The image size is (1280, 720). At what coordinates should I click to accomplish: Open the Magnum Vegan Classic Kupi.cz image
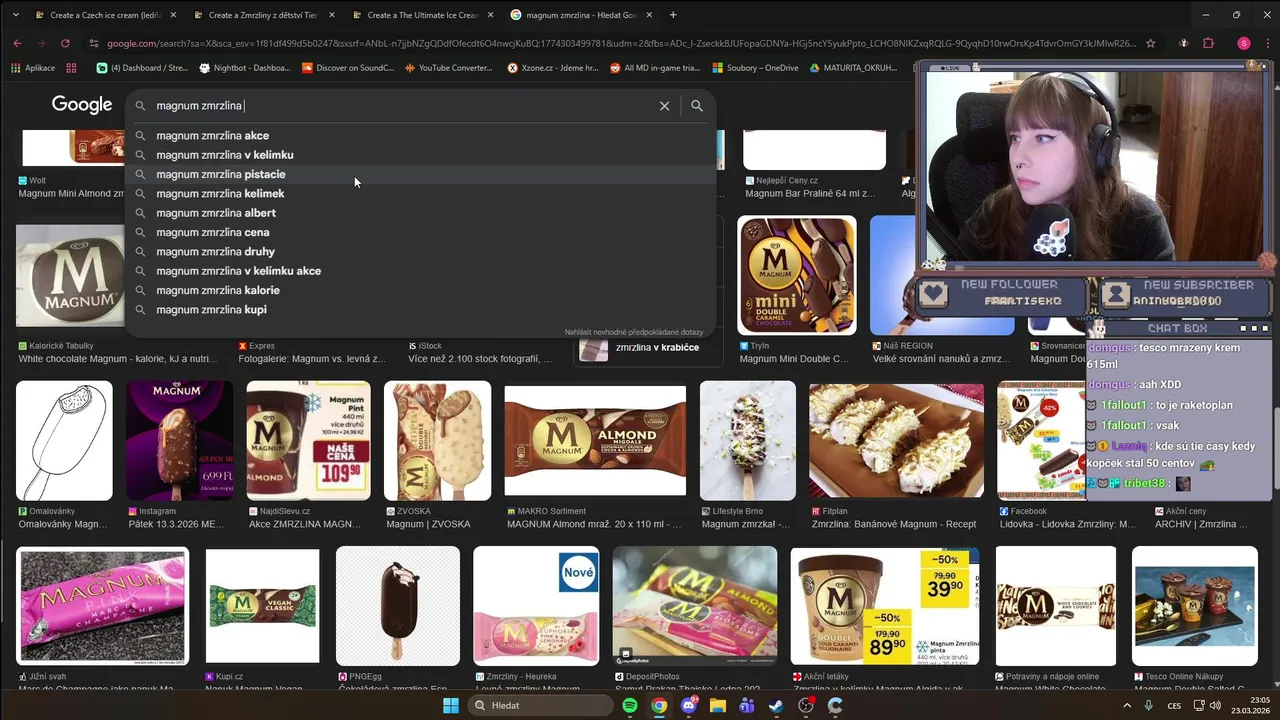(x=262, y=606)
